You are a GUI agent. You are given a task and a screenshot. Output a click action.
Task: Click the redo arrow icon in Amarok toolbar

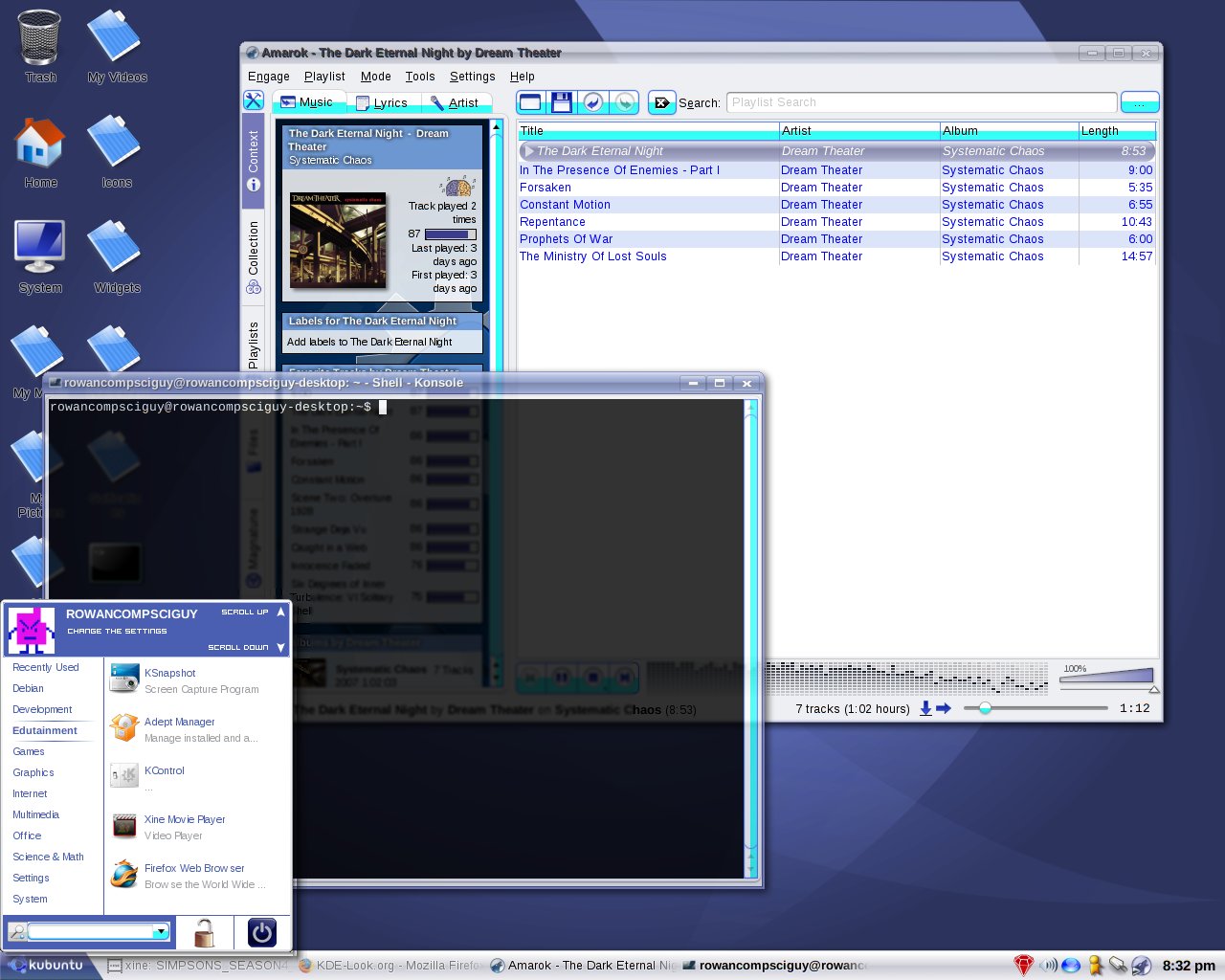pos(625,102)
